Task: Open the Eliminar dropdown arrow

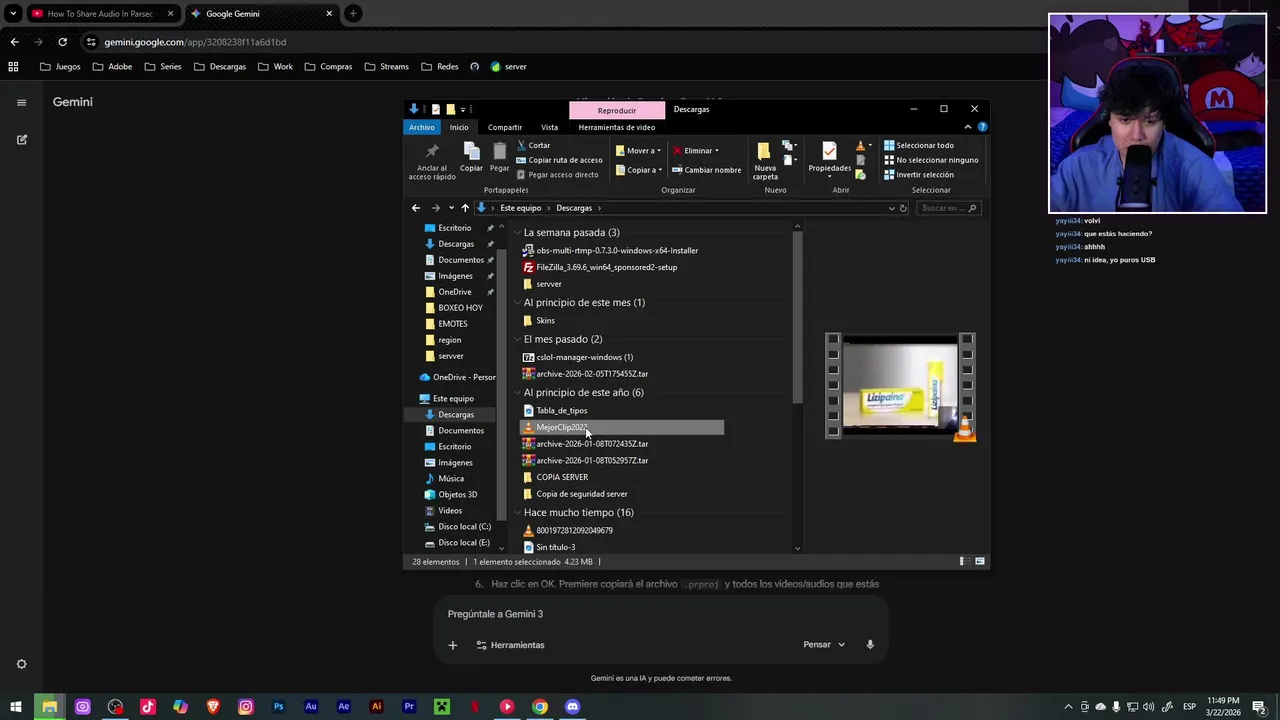Action: pos(716,151)
